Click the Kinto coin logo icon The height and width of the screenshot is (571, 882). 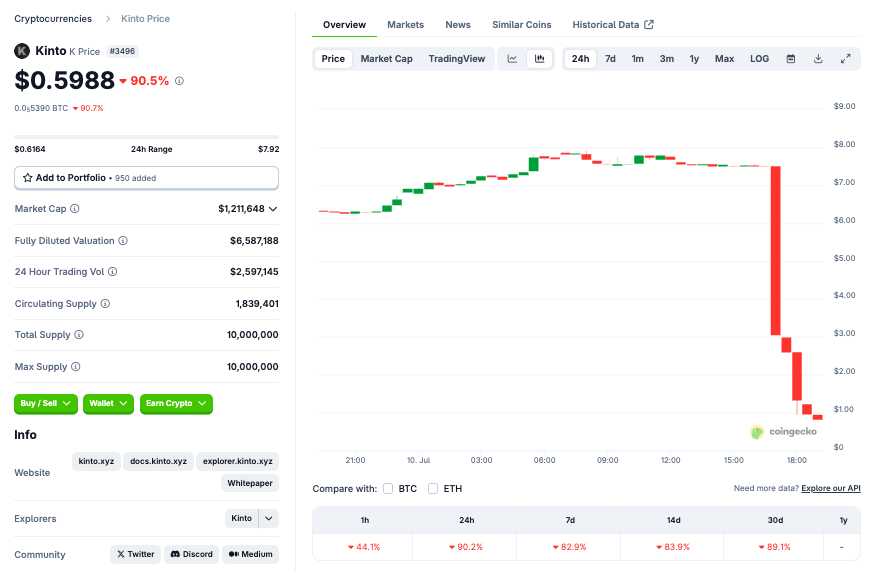(x=22, y=51)
